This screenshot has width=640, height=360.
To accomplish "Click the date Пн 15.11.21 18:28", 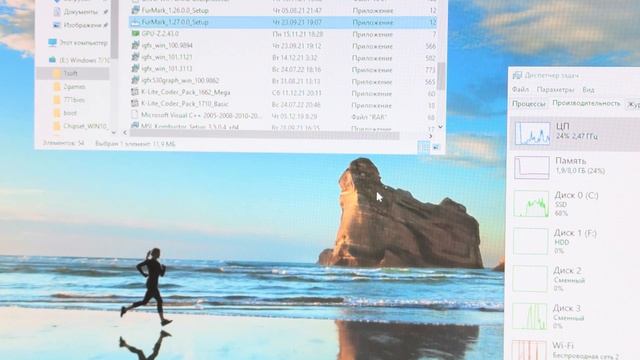I will [x=298, y=34].
